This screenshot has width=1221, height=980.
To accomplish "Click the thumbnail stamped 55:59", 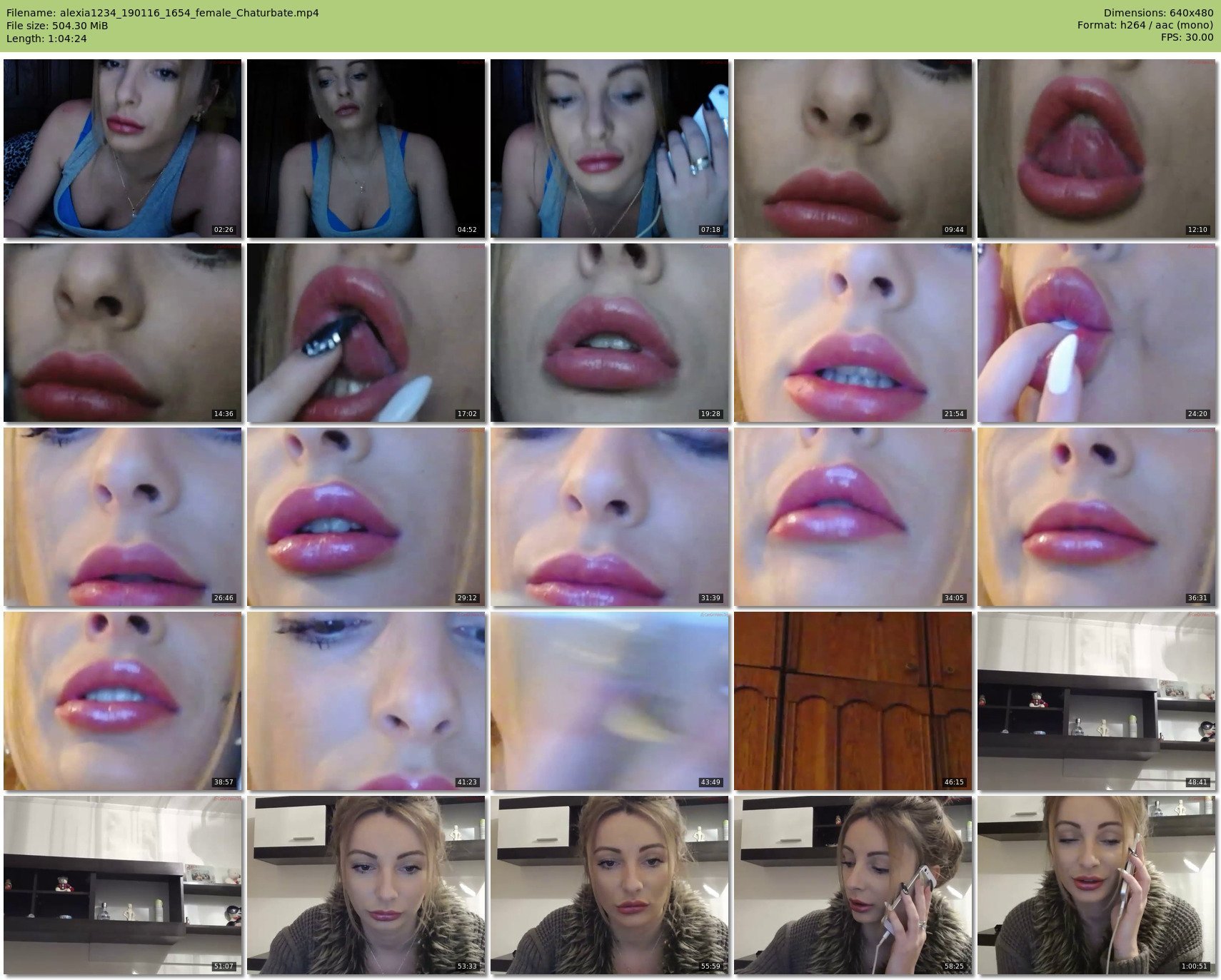I will pyautogui.click(x=610, y=885).
